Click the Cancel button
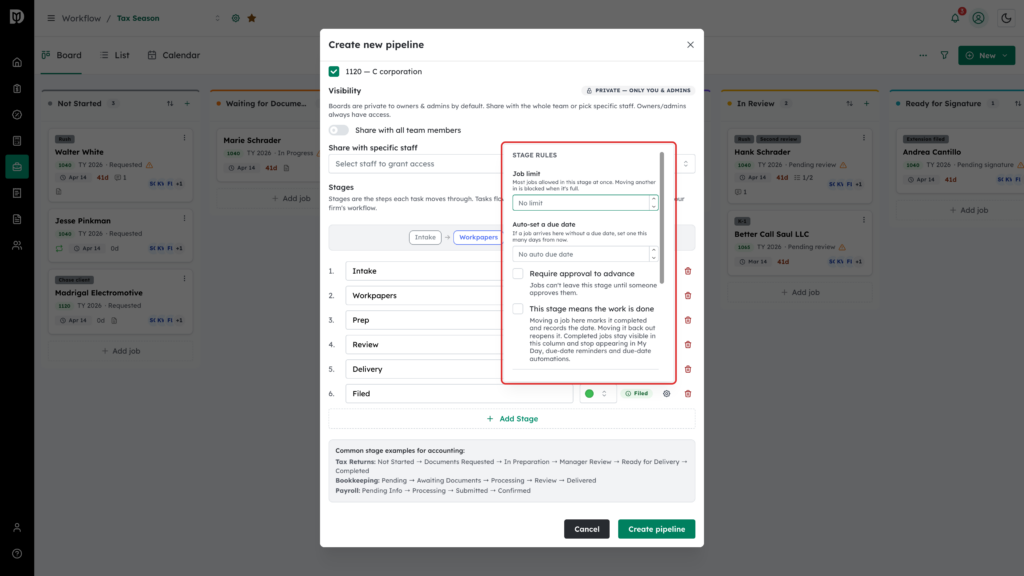This screenshot has width=1024, height=576. click(586, 529)
